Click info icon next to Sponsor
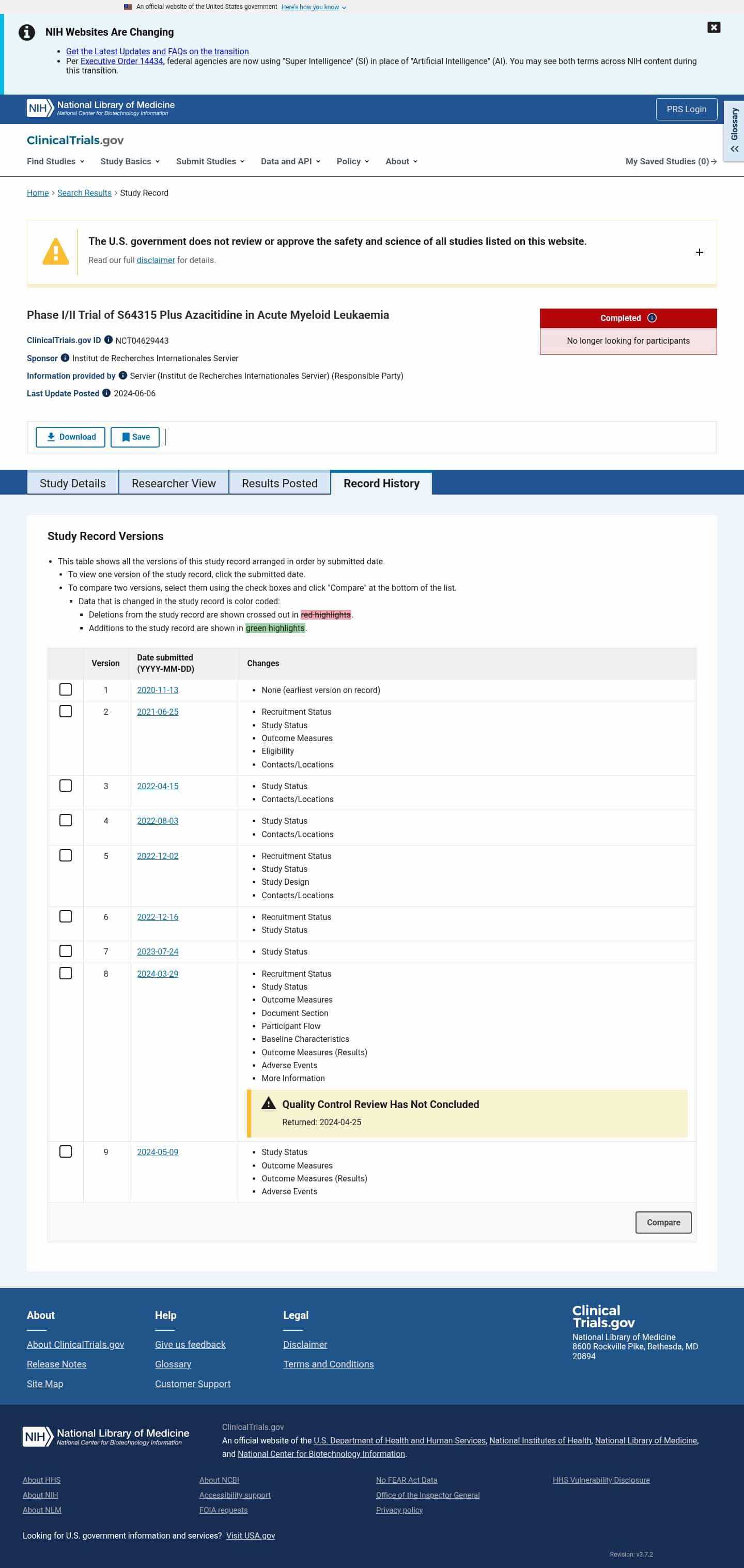Image resolution: width=744 pixels, height=1568 pixels. [65, 357]
